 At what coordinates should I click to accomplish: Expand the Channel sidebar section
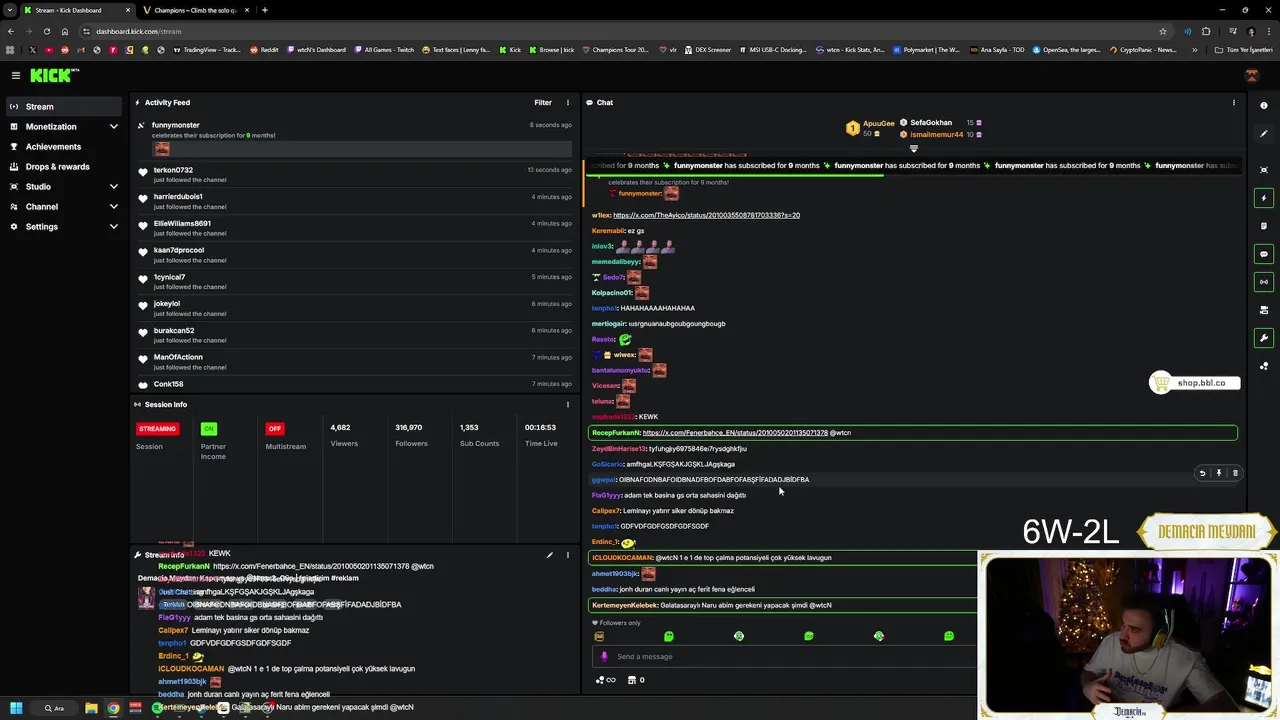click(113, 207)
